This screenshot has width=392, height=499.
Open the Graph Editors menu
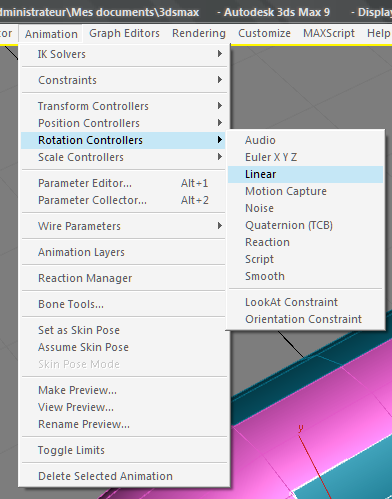pyautogui.click(x=124, y=34)
